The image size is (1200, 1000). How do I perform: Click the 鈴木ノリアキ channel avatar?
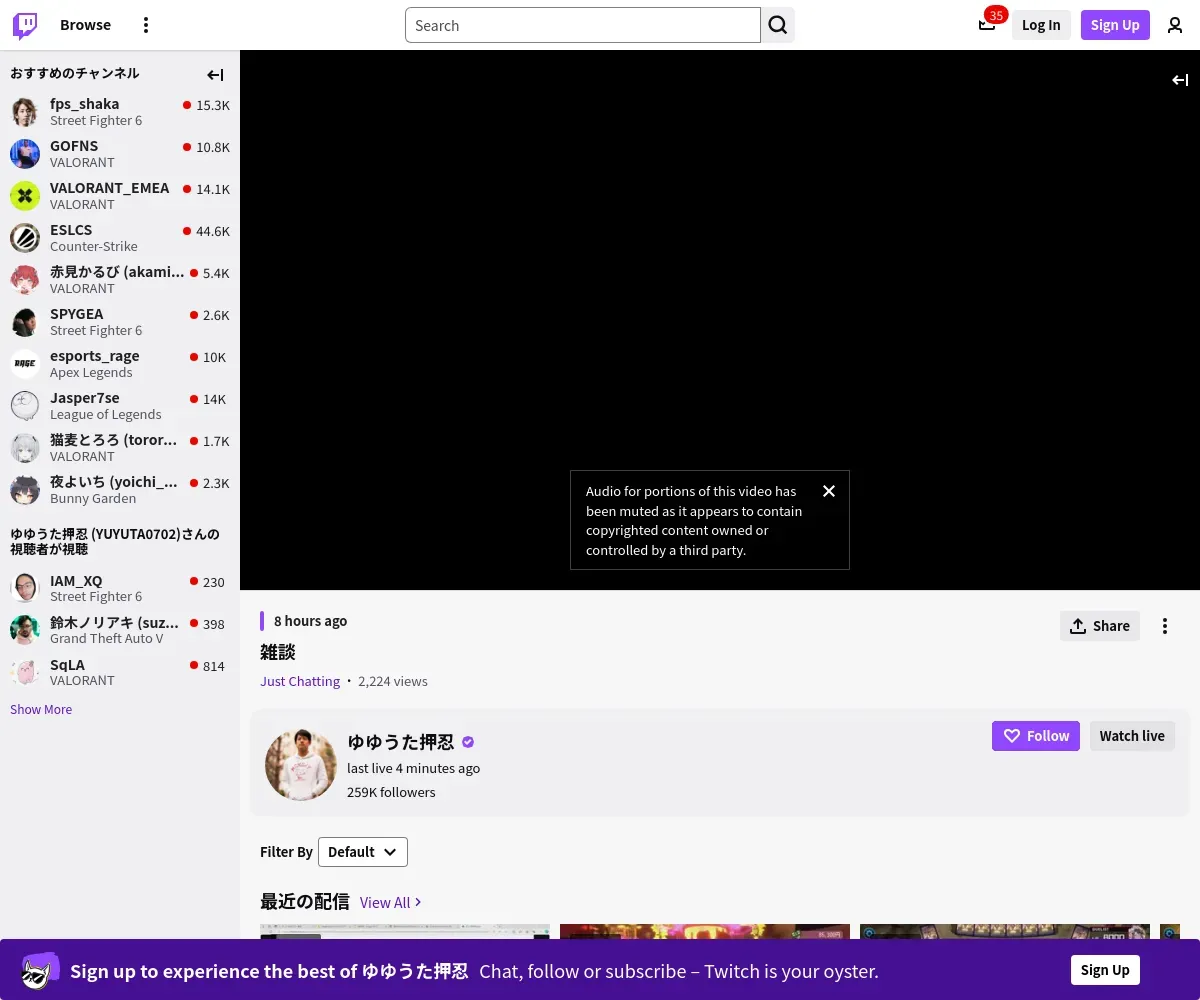(25, 631)
